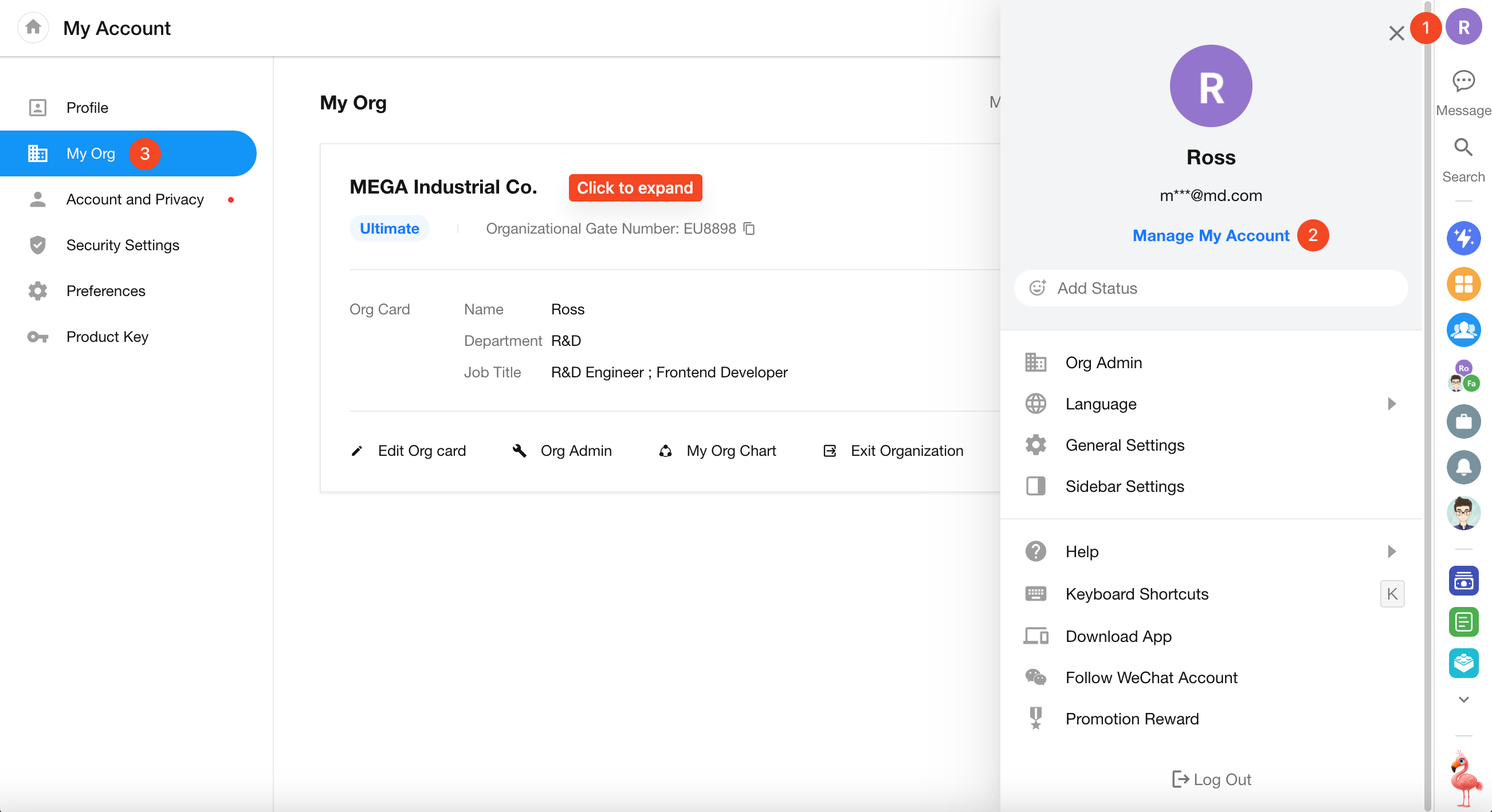Open the blue contacts group icon
Screen dimensions: 1492x812
pyautogui.click(x=1463, y=329)
